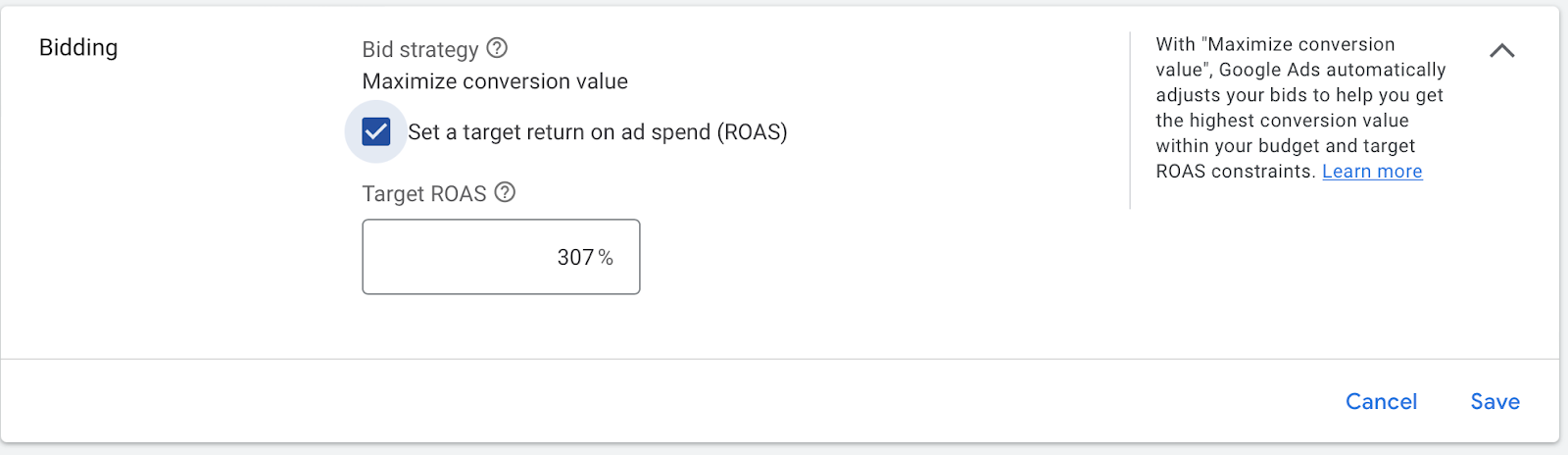1568x455 pixels.
Task: Click the Bid strategy help icon
Action: [497, 48]
